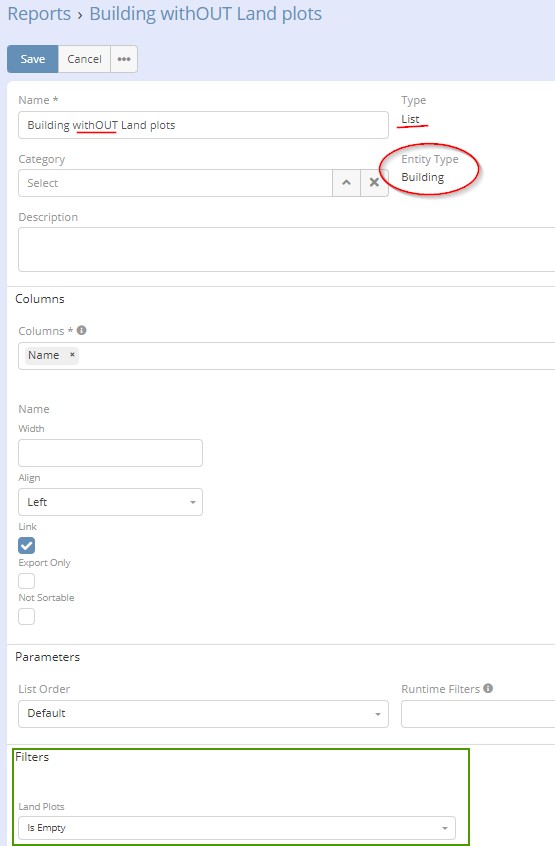Open the three-dots more actions menu
Image resolution: width=555 pixels, height=846 pixels.
coord(124,59)
